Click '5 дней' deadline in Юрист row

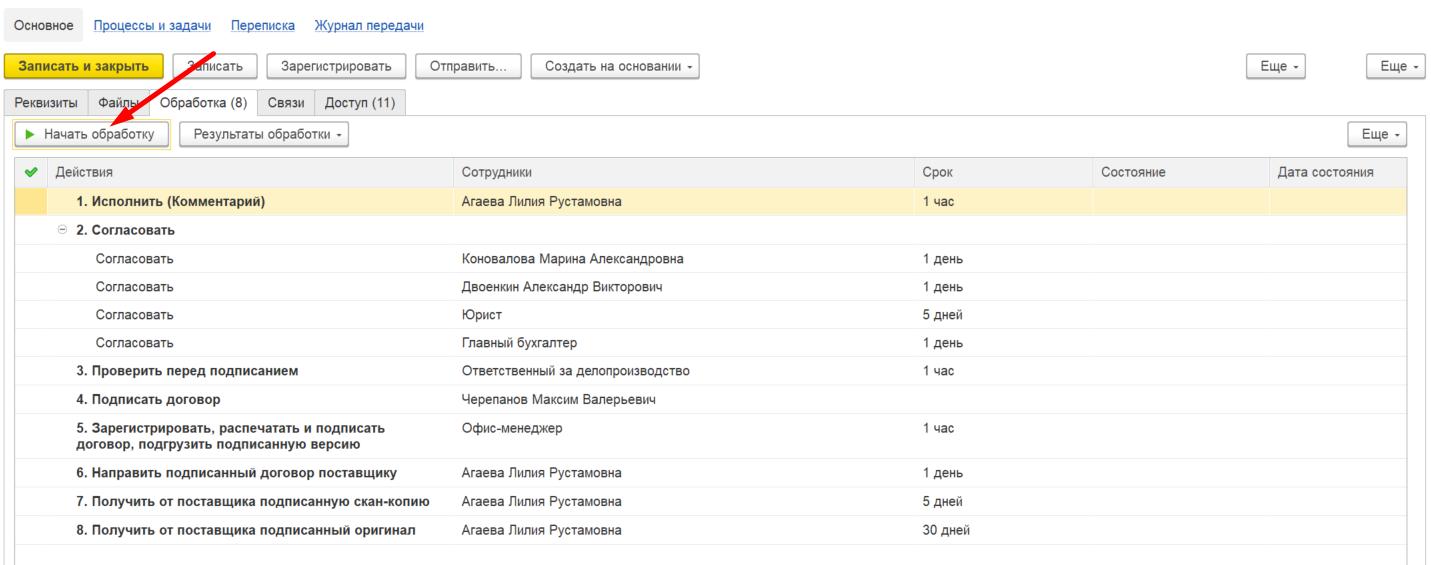pos(1004,314)
